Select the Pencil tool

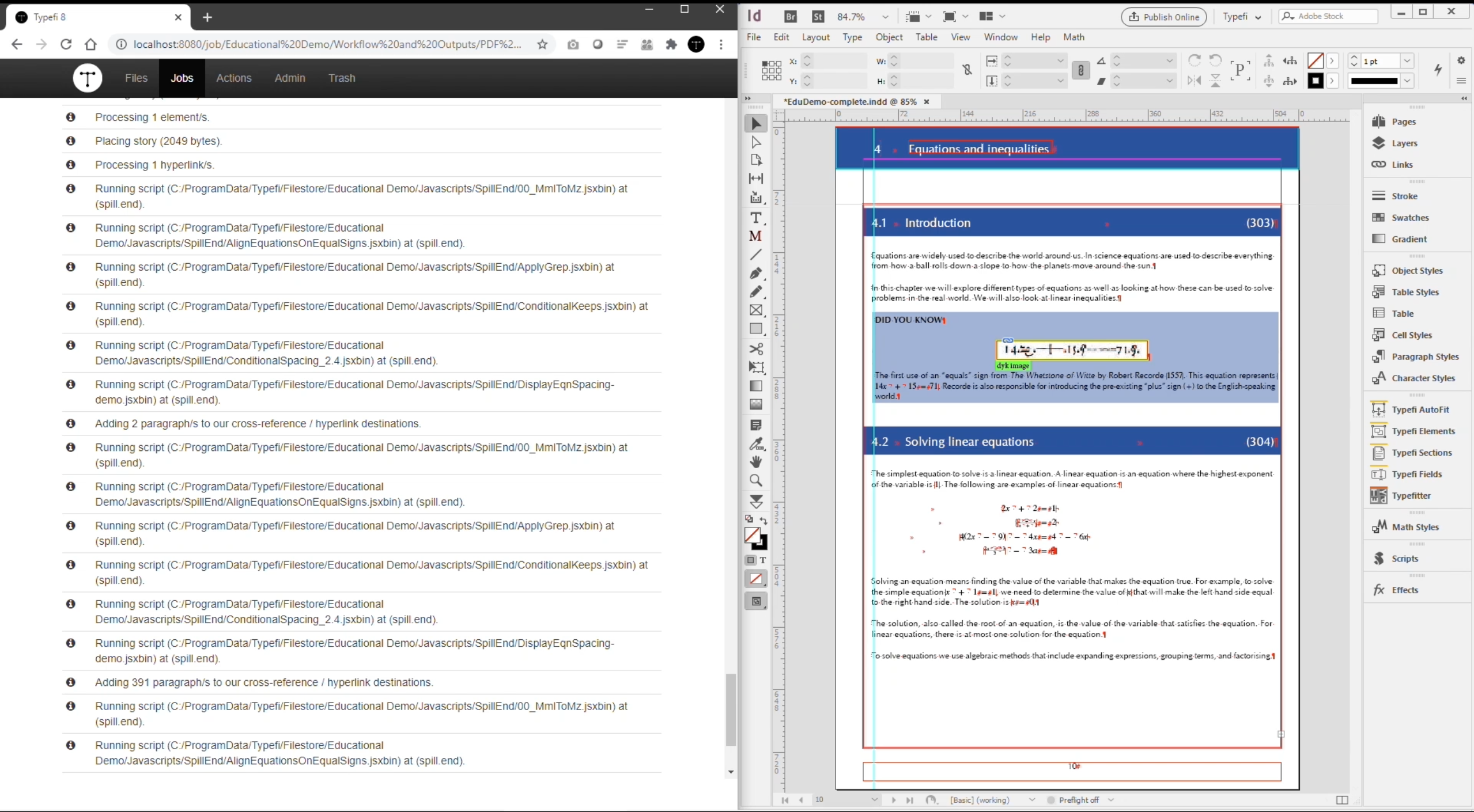pyautogui.click(x=756, y=291)
